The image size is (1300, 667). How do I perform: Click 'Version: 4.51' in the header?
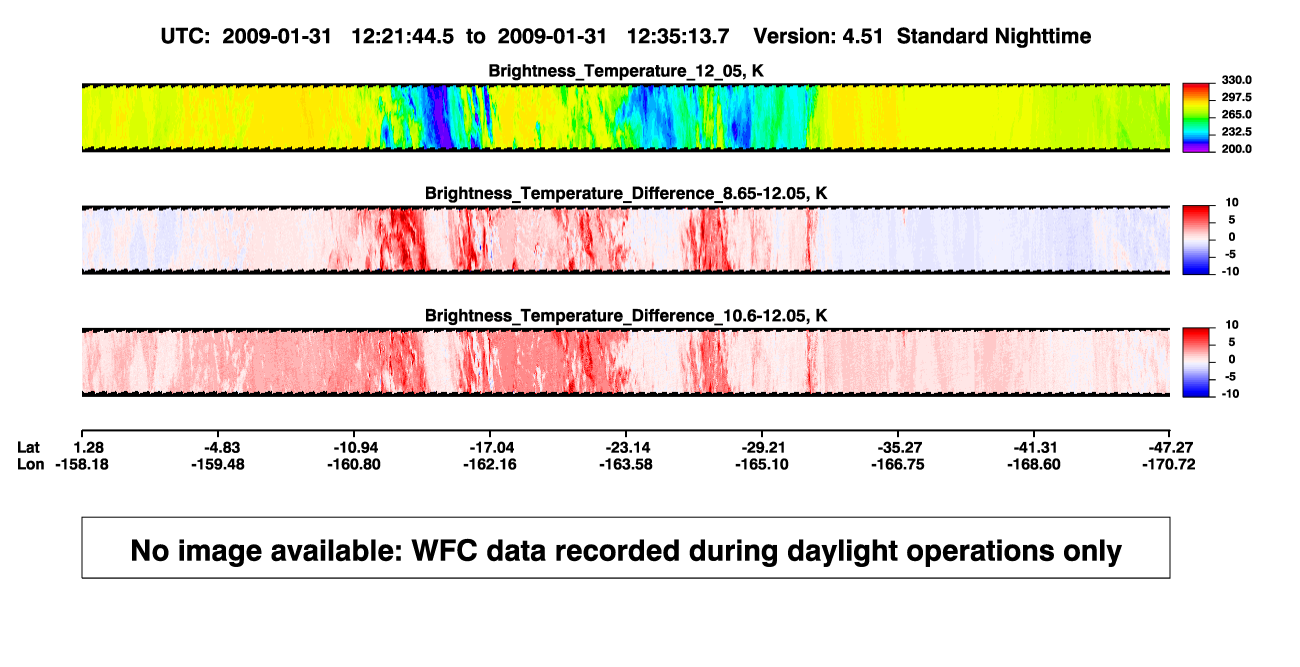pyautogui.click(x=818, y=37)
